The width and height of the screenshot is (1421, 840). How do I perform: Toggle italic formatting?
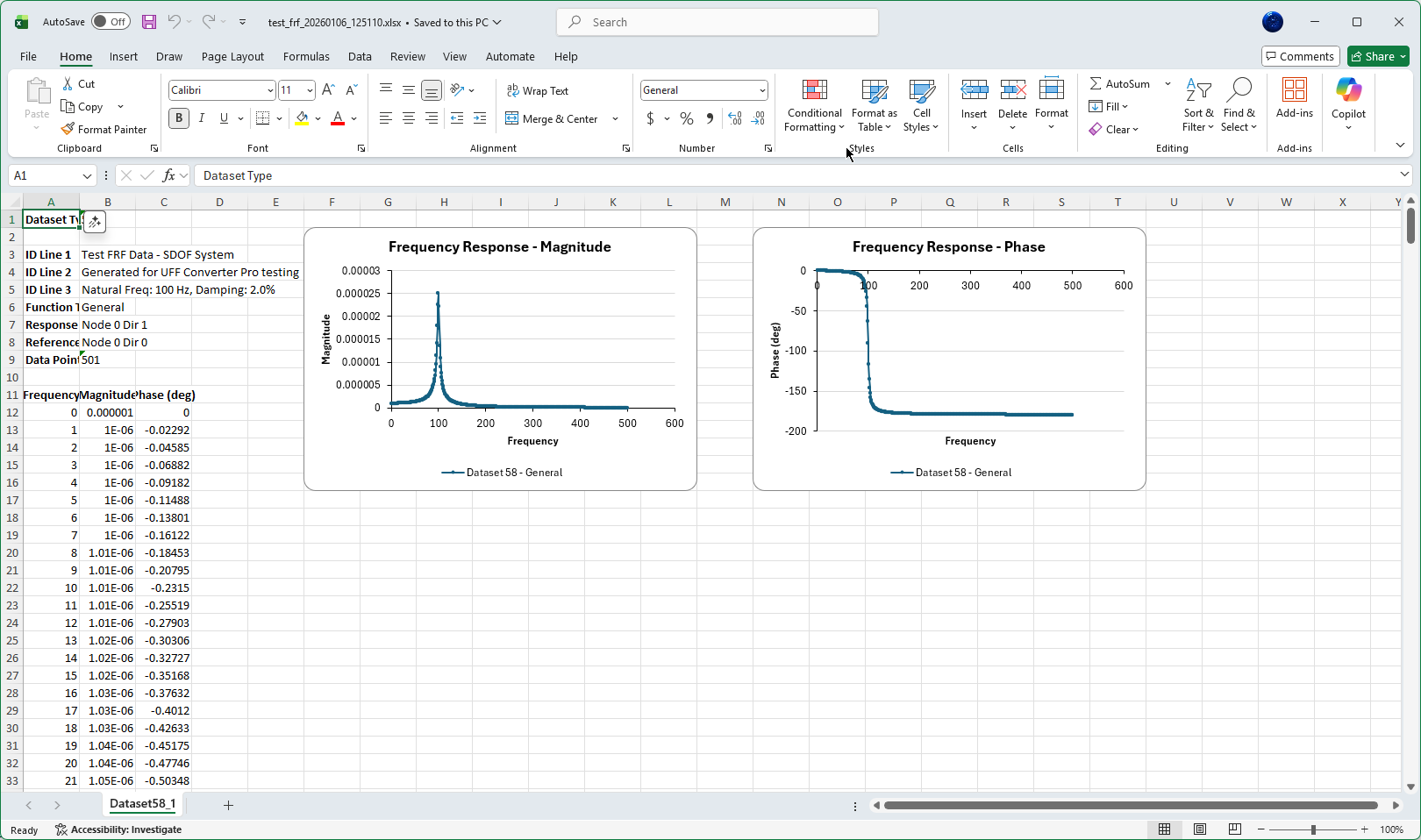(202, 117)
